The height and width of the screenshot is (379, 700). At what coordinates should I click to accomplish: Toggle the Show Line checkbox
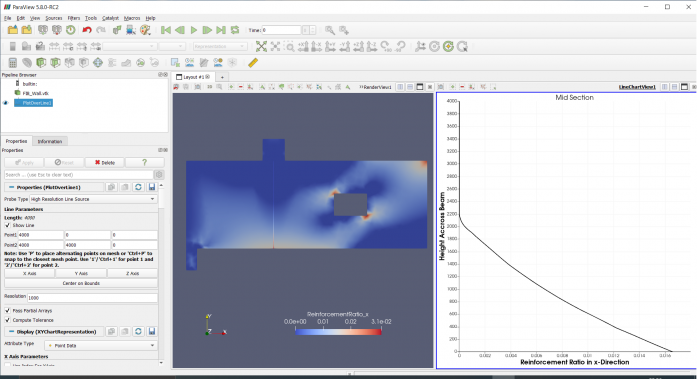7,225
